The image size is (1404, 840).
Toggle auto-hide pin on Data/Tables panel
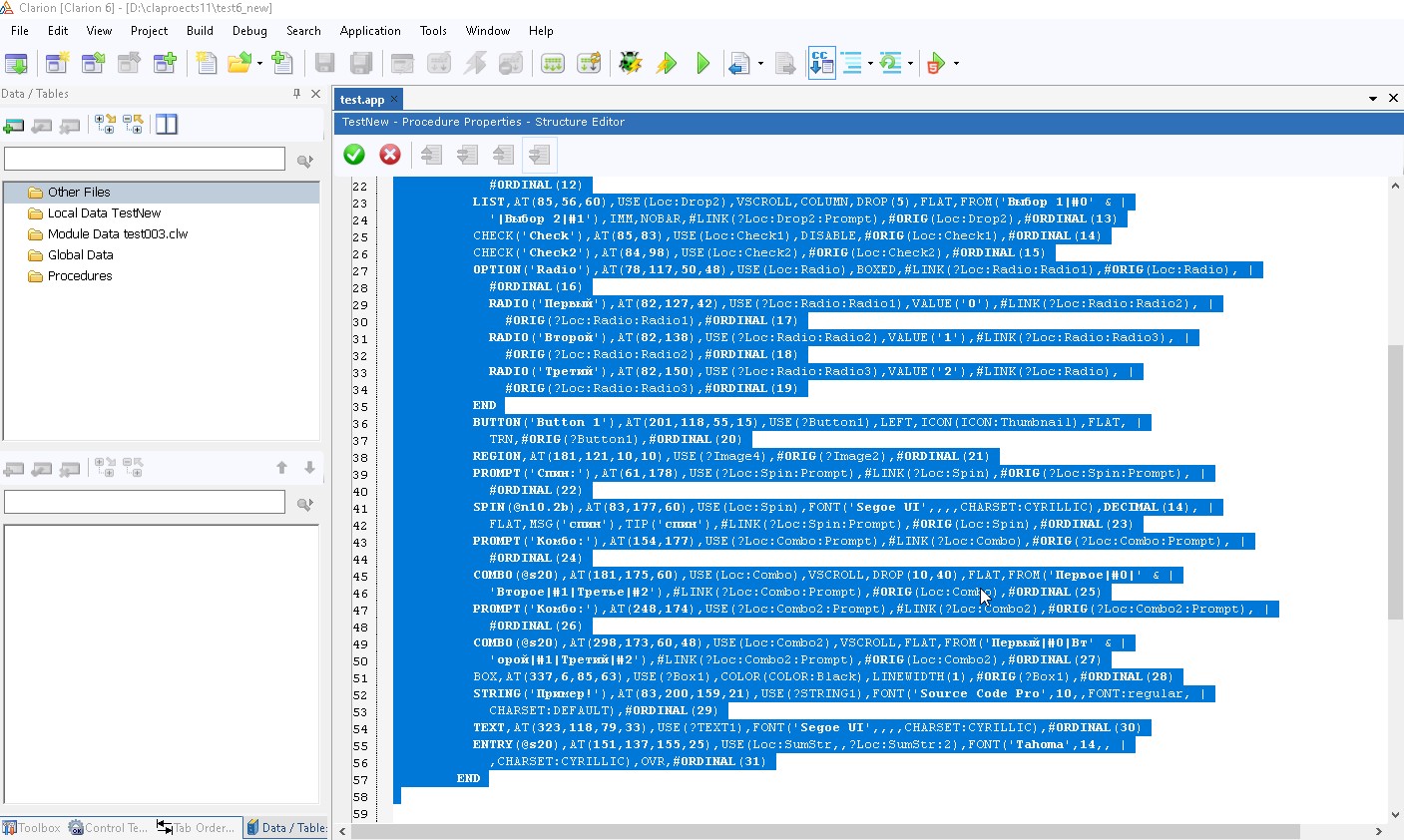click(x=296, y=94)
